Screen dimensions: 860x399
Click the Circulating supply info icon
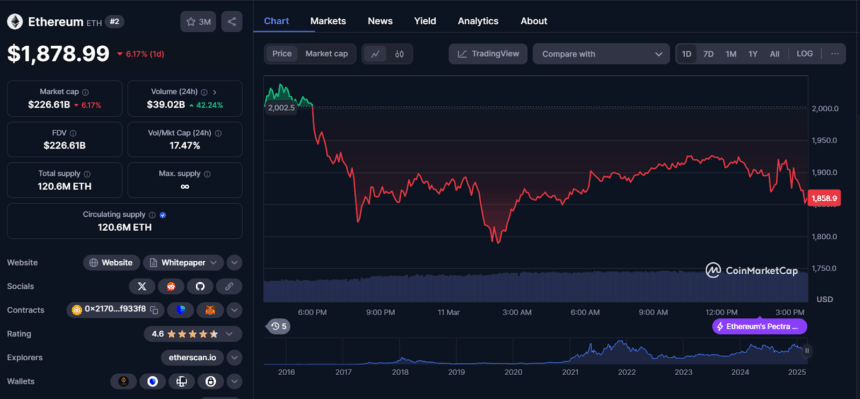[x=152, y=215]
